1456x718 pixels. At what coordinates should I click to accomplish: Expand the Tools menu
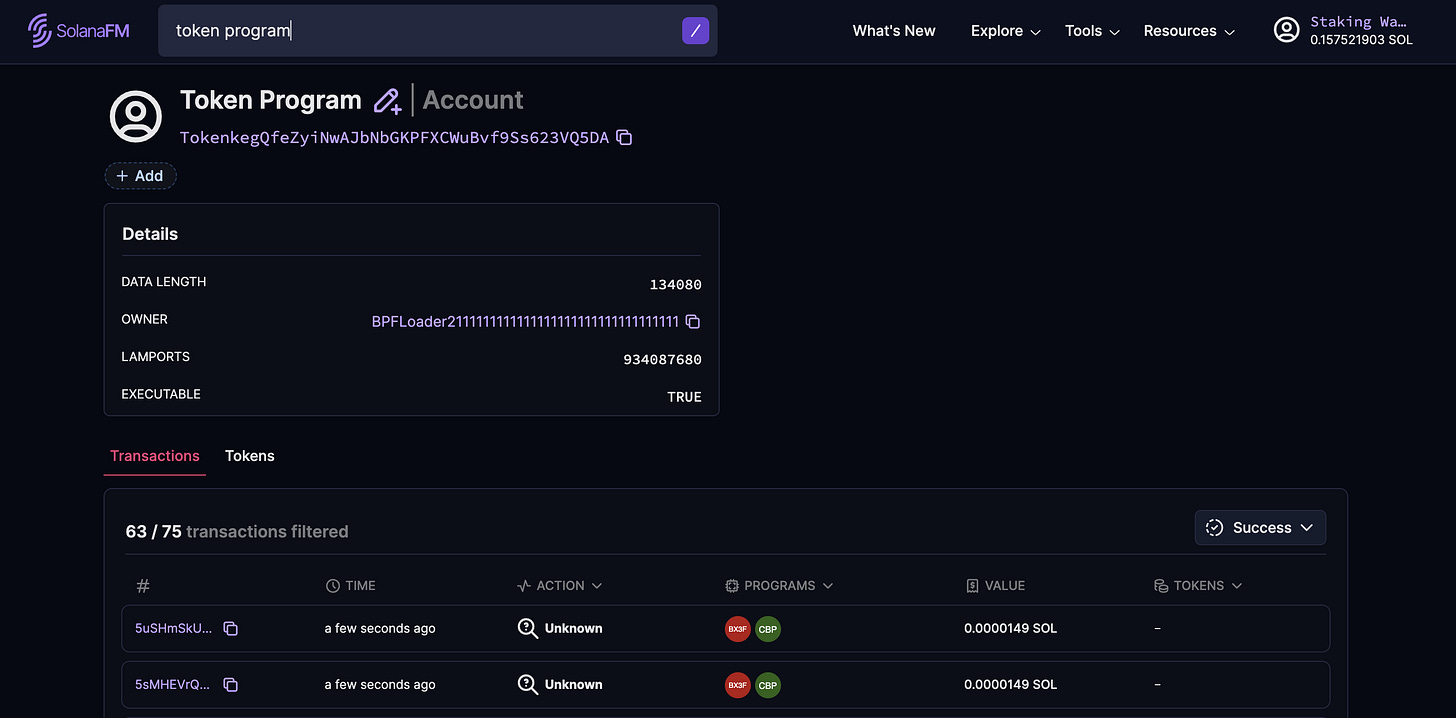click(x=1092, y=31)
